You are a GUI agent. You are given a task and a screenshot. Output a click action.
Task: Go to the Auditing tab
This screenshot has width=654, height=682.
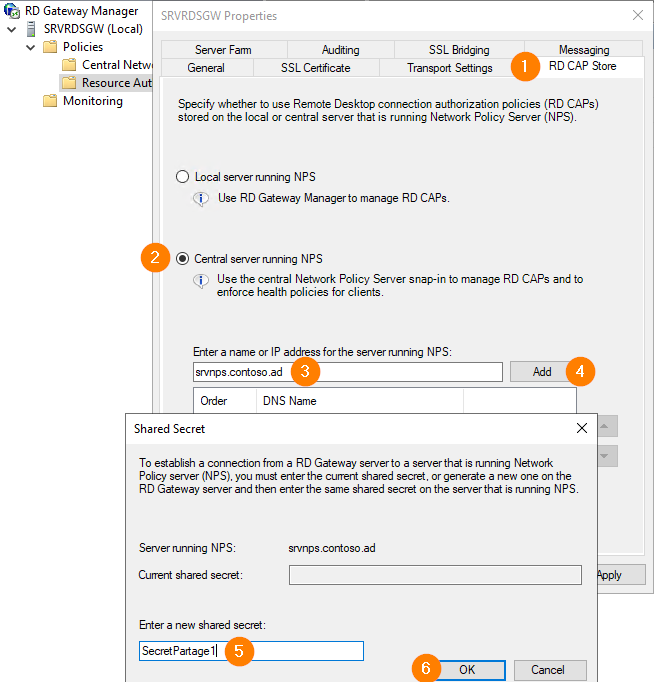point(340,50)
